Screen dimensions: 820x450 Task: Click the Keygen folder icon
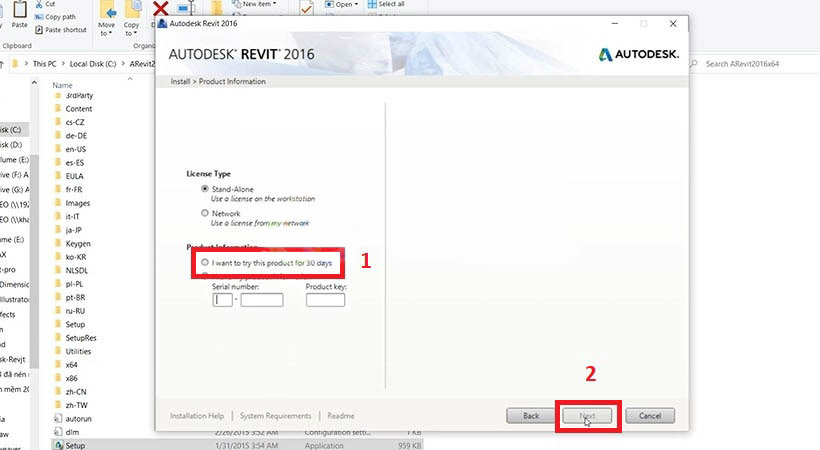58,244
